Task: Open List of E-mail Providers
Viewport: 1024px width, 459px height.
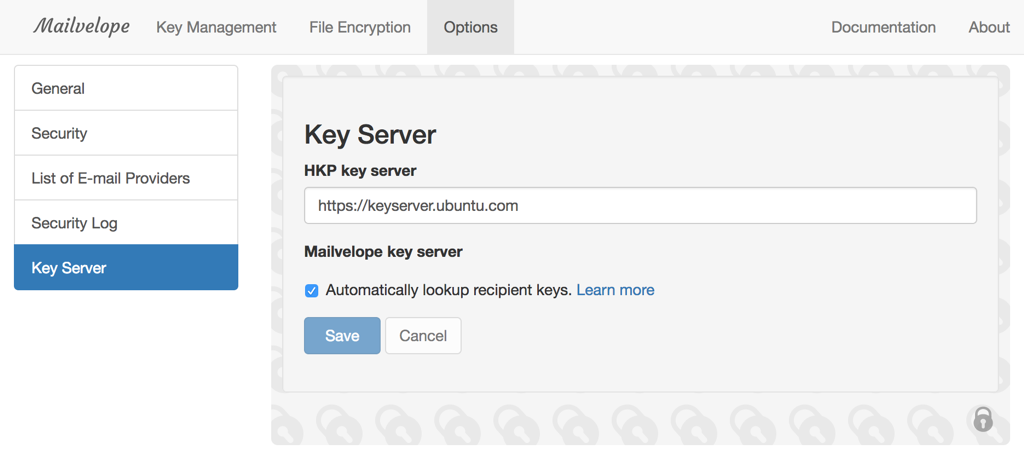Action: pyautogui.click(x=126, y=178)
